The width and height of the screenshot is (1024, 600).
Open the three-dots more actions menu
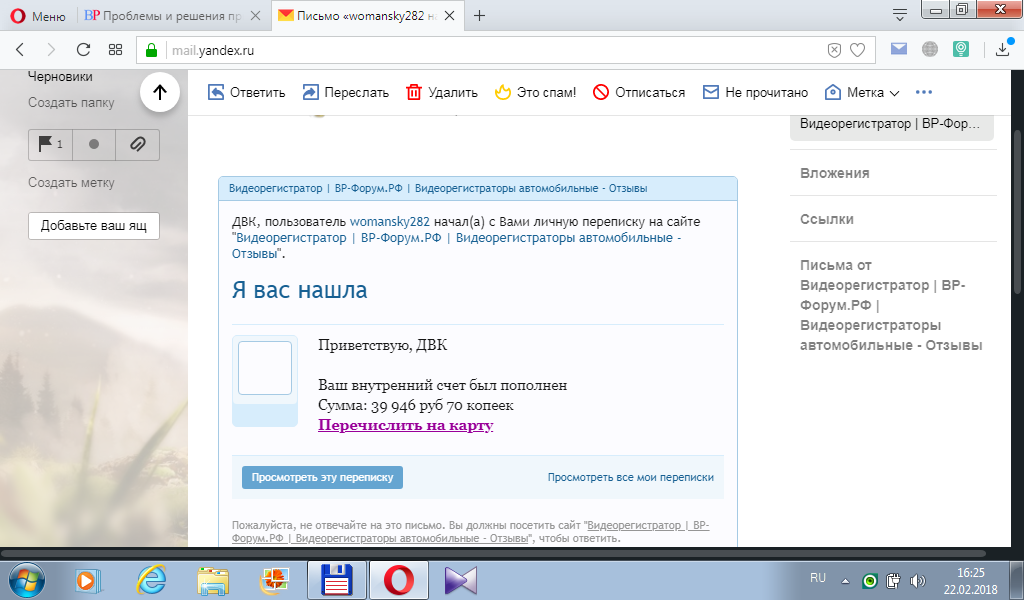(923, 92)
